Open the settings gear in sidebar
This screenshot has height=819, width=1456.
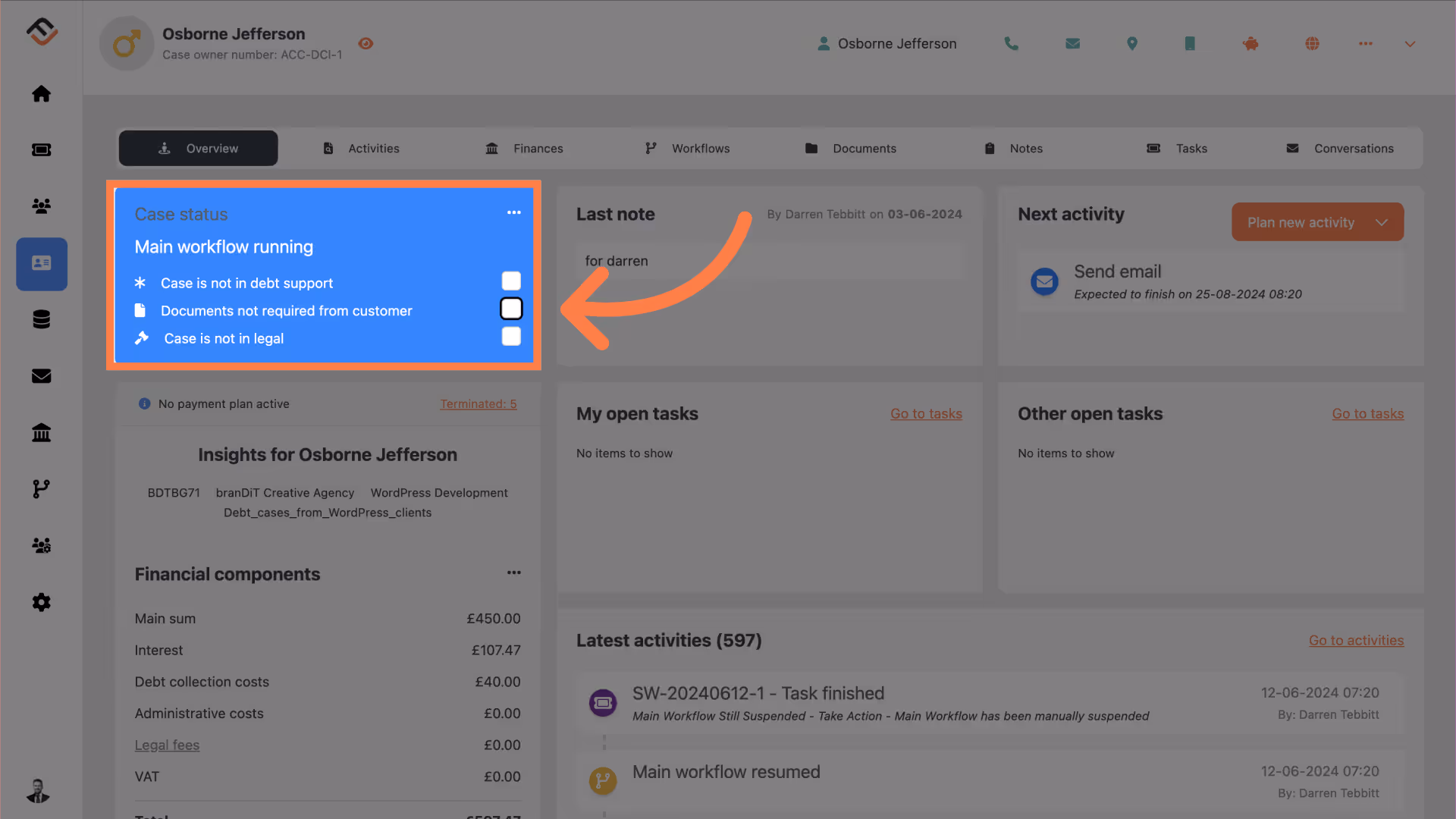[42, 602]
